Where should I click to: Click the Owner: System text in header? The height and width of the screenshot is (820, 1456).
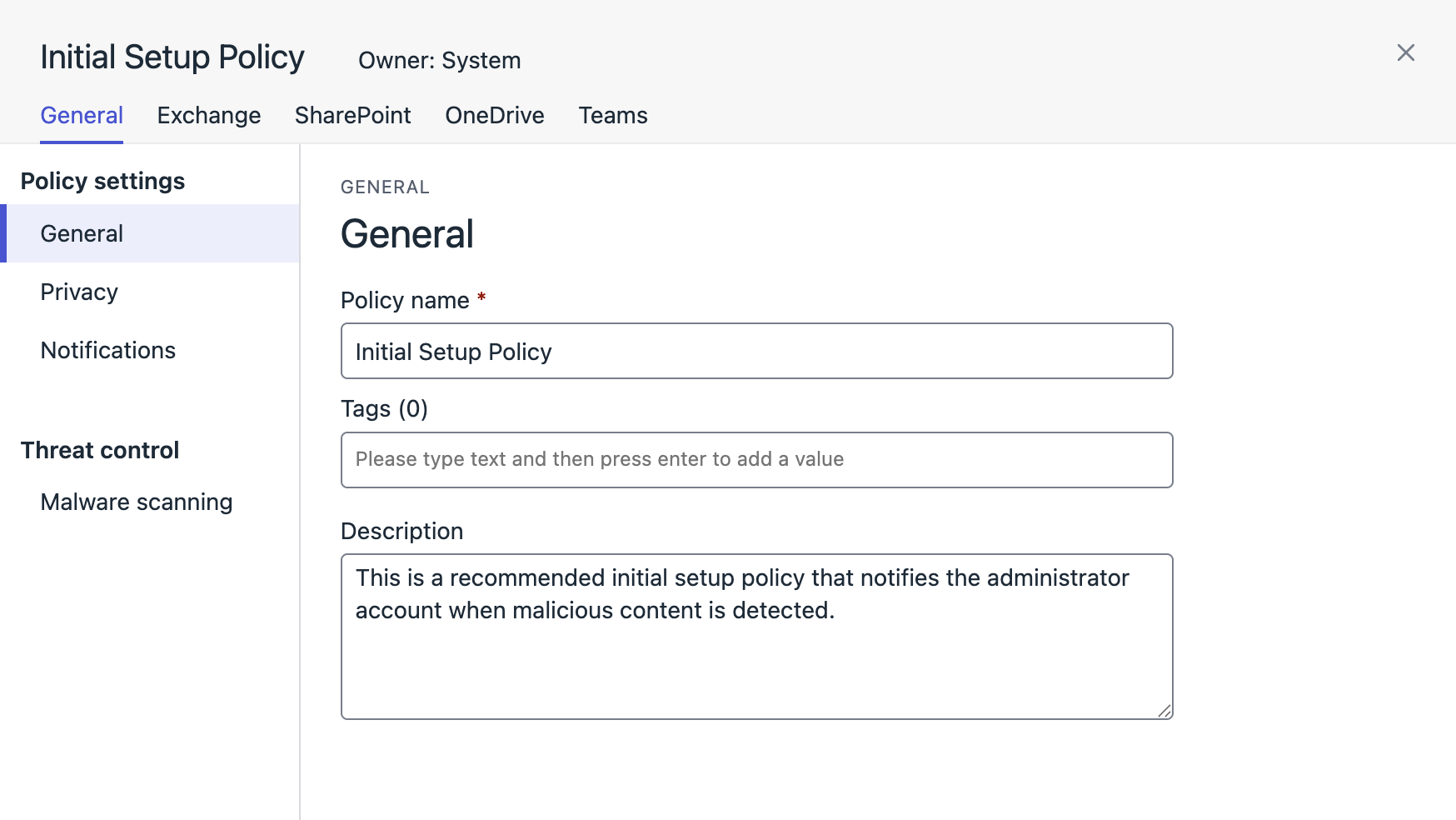click(x=439, y=61)
